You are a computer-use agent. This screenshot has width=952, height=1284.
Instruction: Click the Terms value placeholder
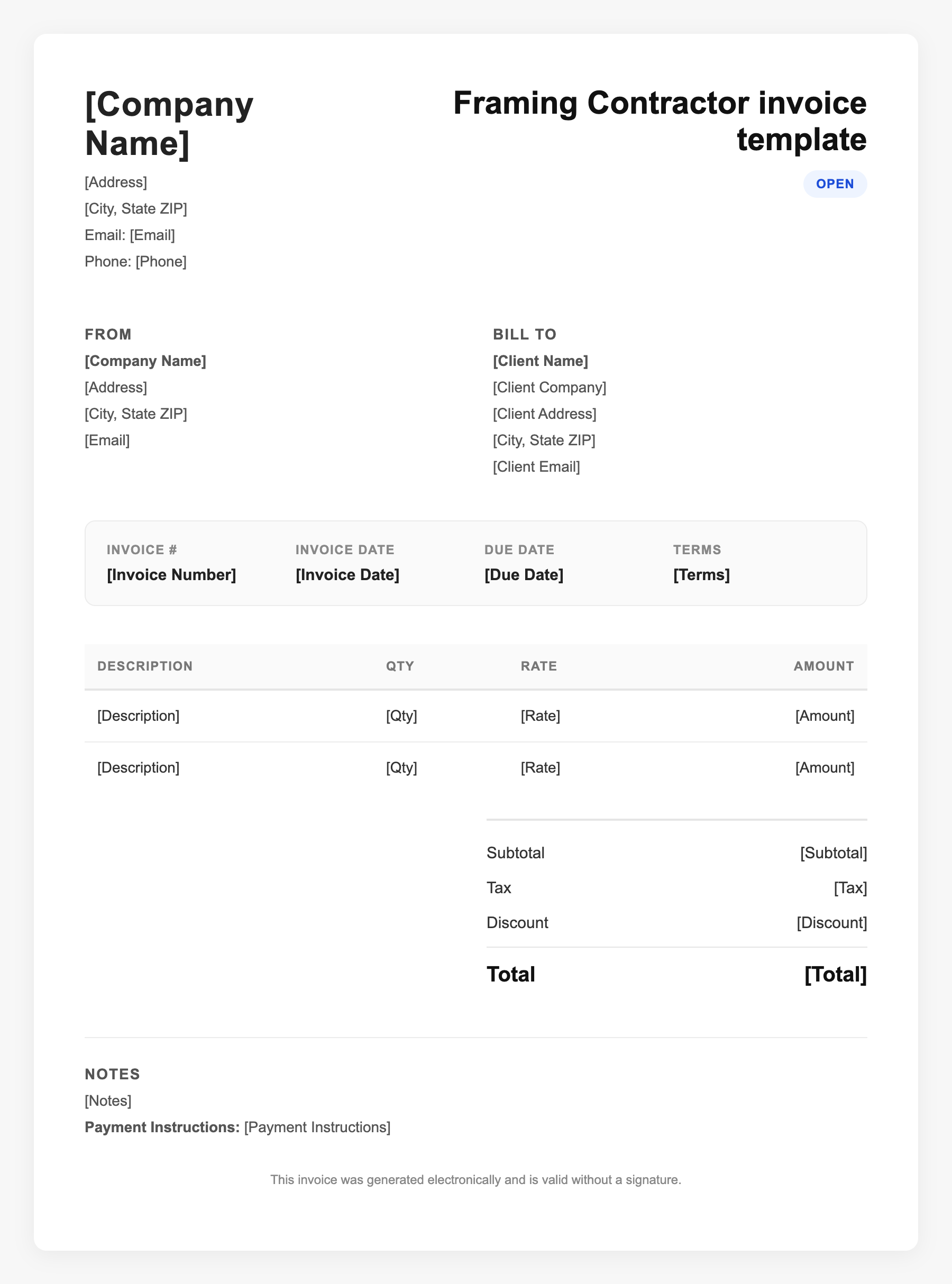(701, 575)
